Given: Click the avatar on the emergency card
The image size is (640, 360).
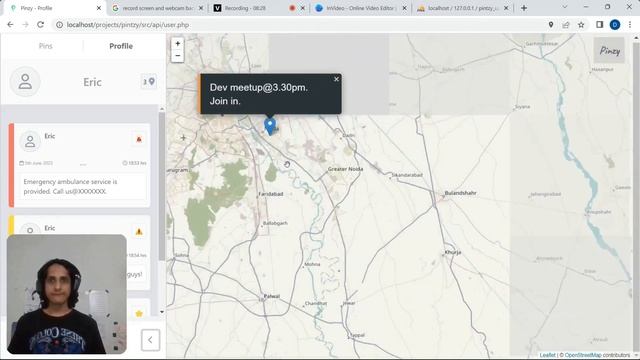Looking at the screenshot, I should (30, 141).
